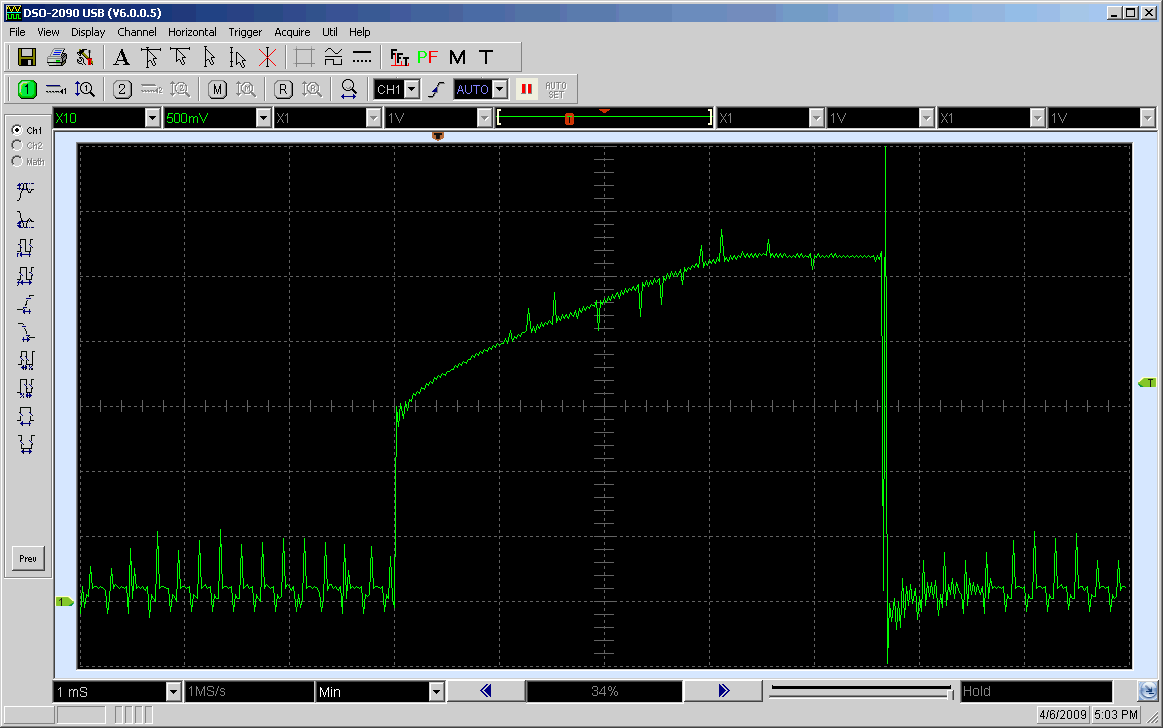Click the red cross cursor icon

(267, 57)
